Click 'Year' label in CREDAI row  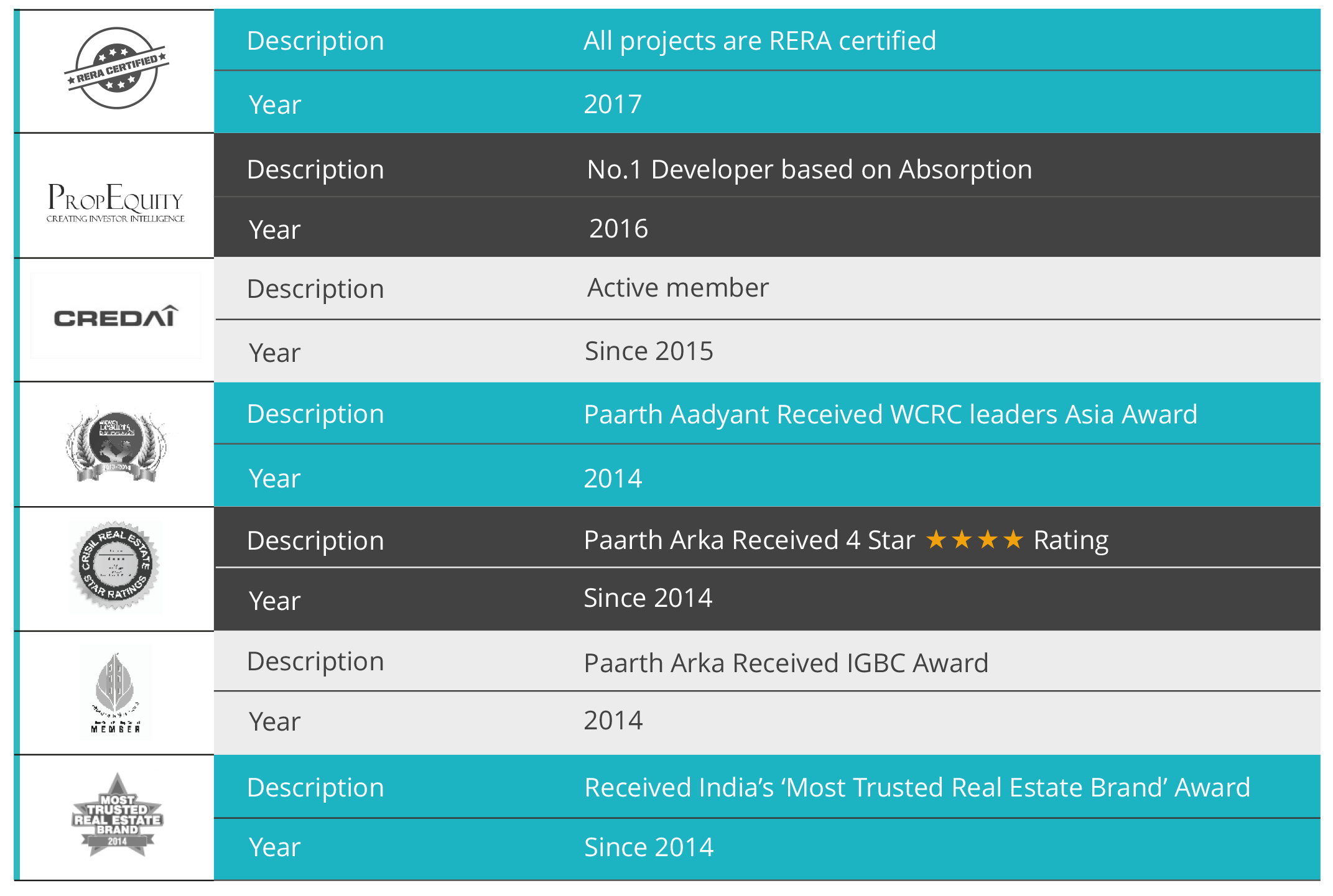[x=274, y=353]
